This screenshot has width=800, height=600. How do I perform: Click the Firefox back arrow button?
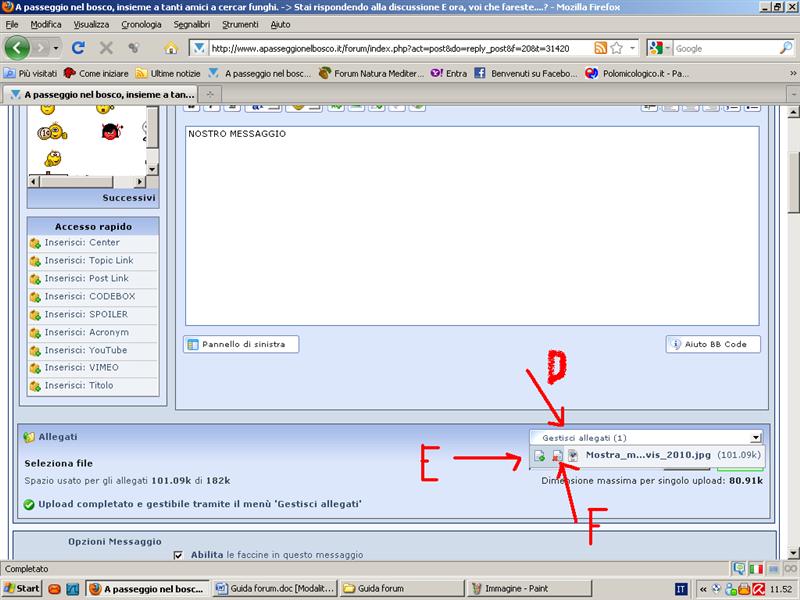point(17,47)
